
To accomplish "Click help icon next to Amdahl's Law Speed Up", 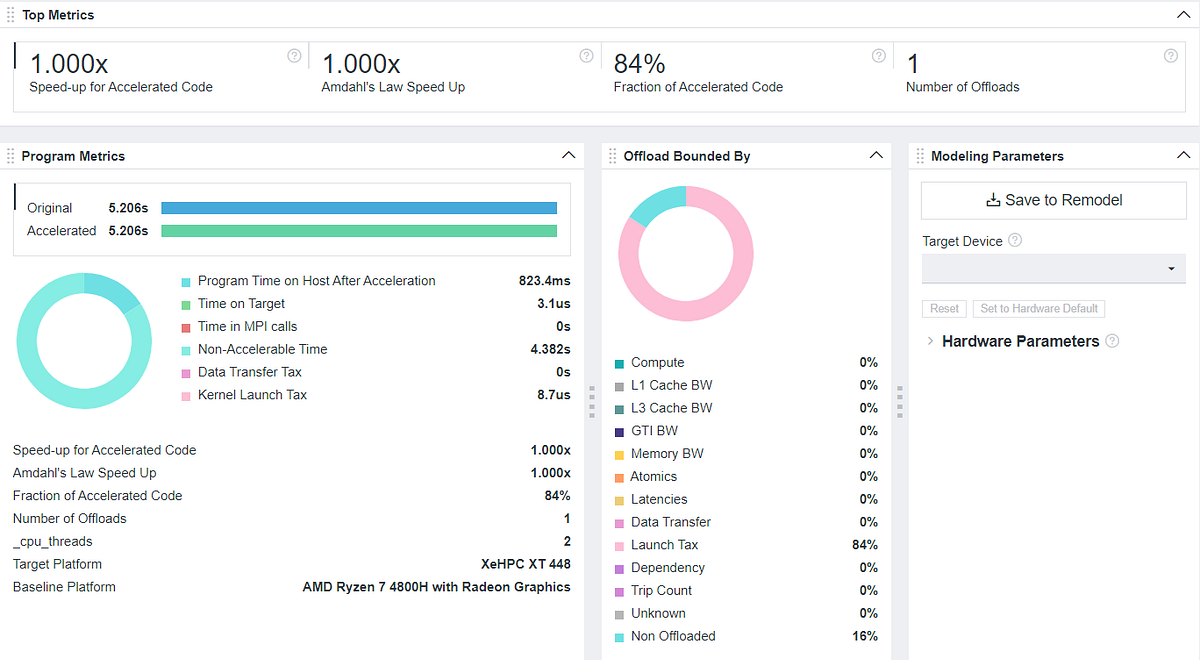I will [x=587, y=56].
